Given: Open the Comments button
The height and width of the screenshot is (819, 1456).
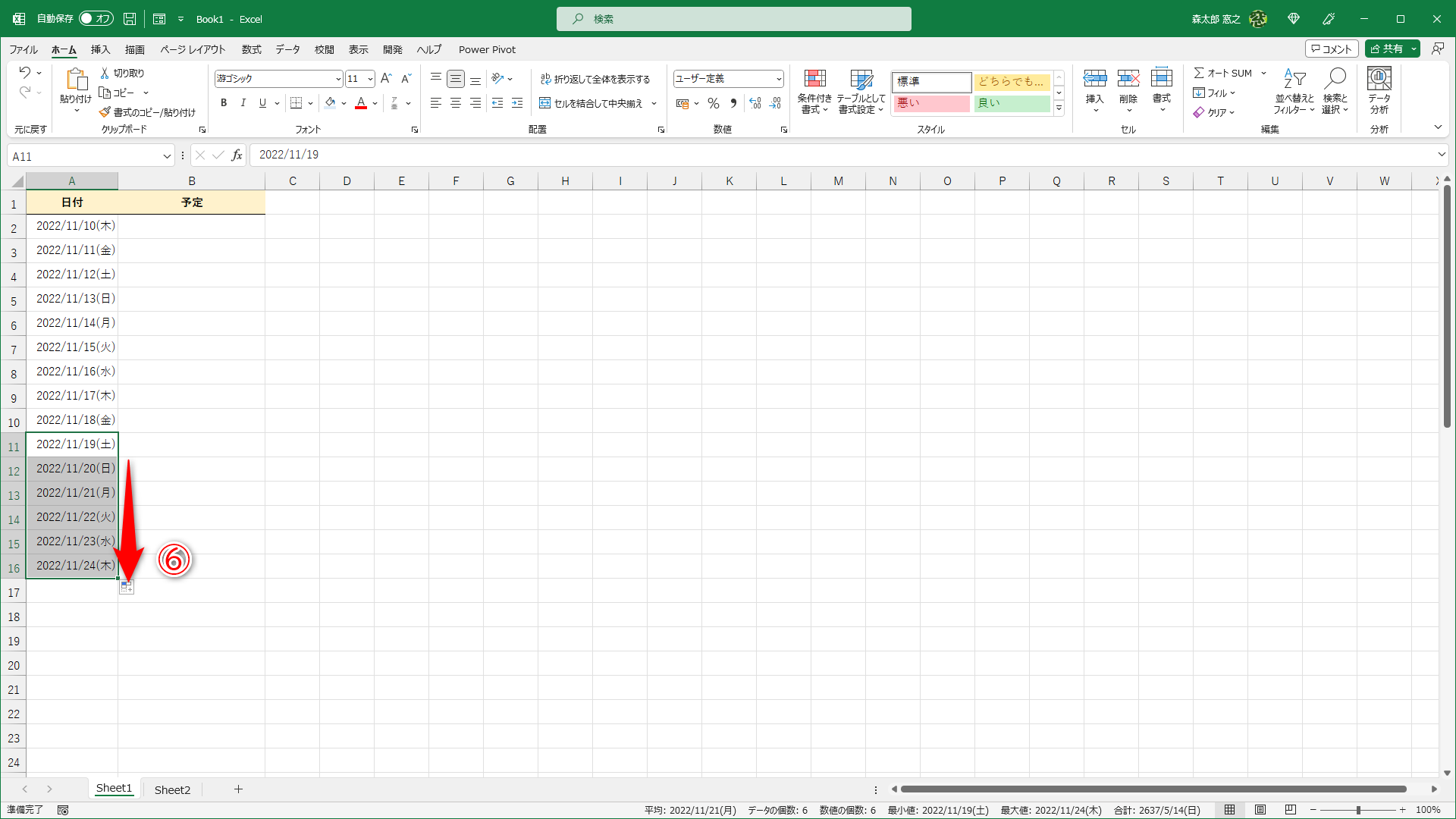Looking at the screenshot, I should (x=1332, y=49).
